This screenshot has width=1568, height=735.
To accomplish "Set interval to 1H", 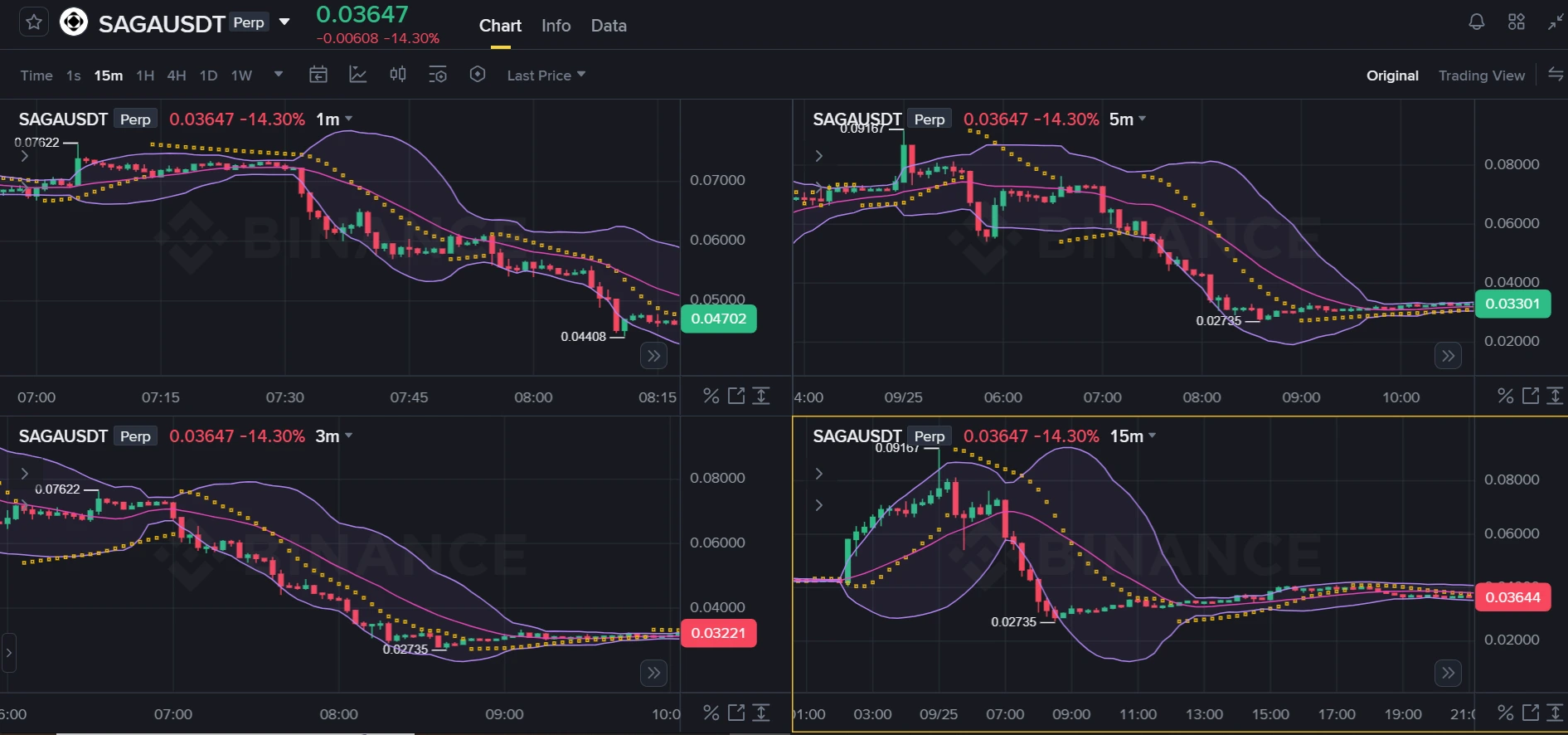I will pos(145,75).
